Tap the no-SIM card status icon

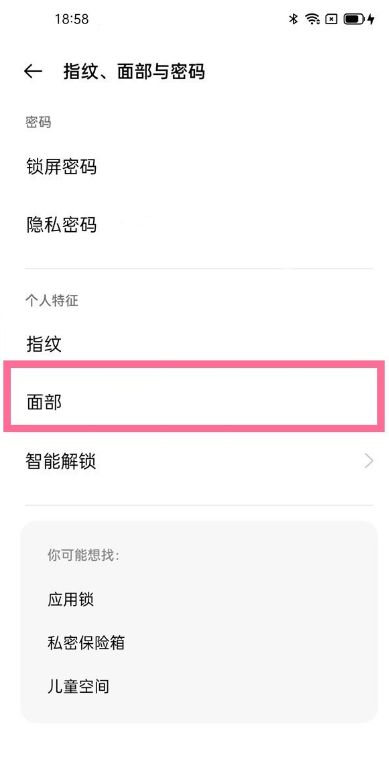331,19
